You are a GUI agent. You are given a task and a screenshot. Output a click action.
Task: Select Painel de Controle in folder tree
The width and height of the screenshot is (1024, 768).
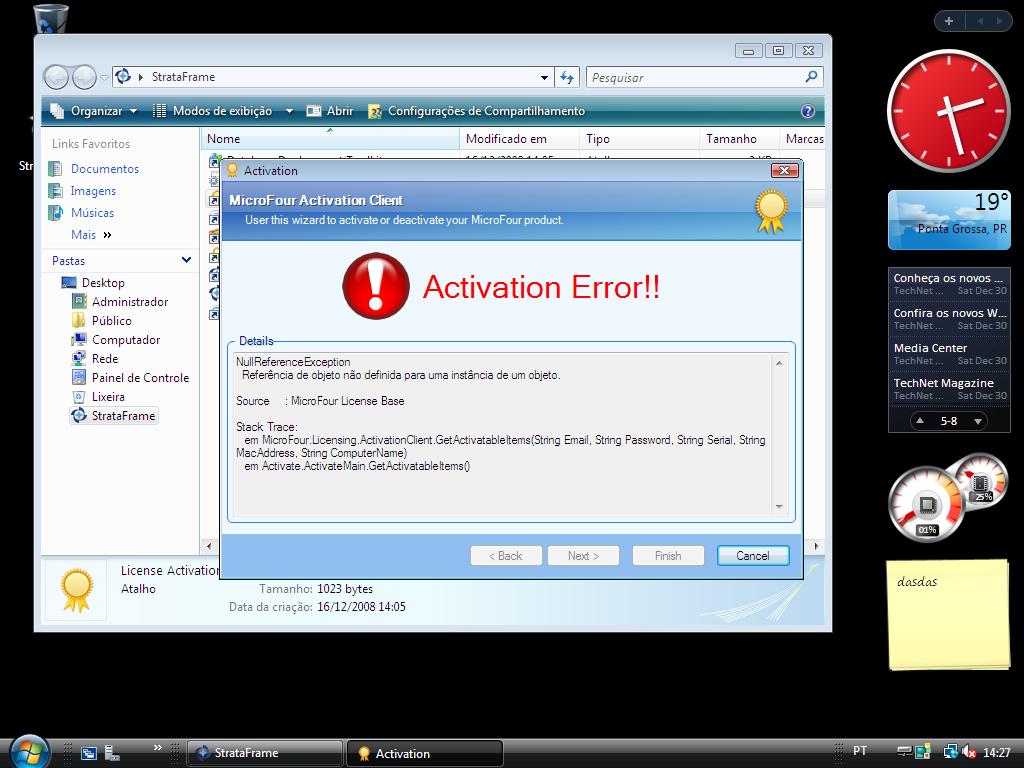click(140, 378)
